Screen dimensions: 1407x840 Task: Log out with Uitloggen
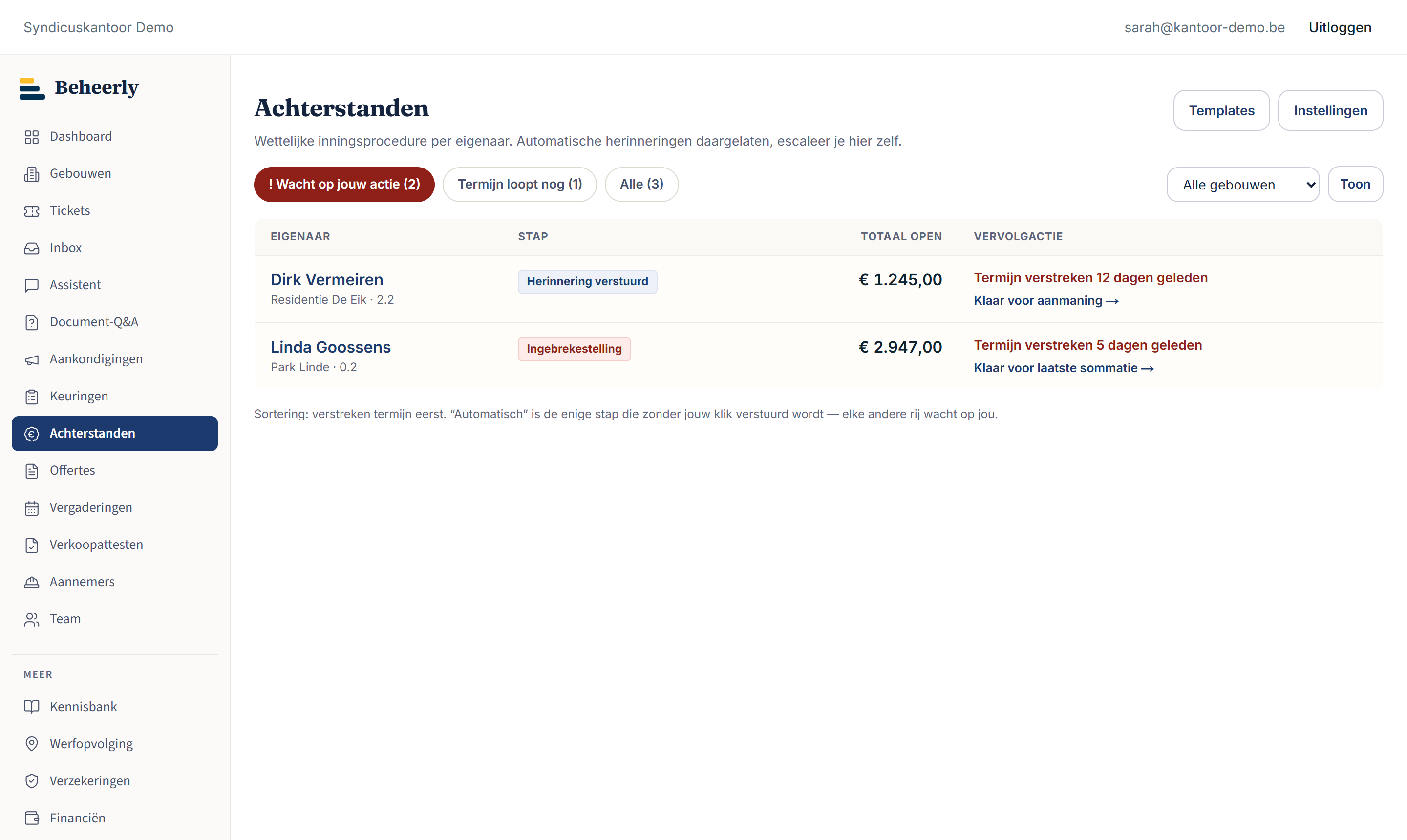[1340, 27]
